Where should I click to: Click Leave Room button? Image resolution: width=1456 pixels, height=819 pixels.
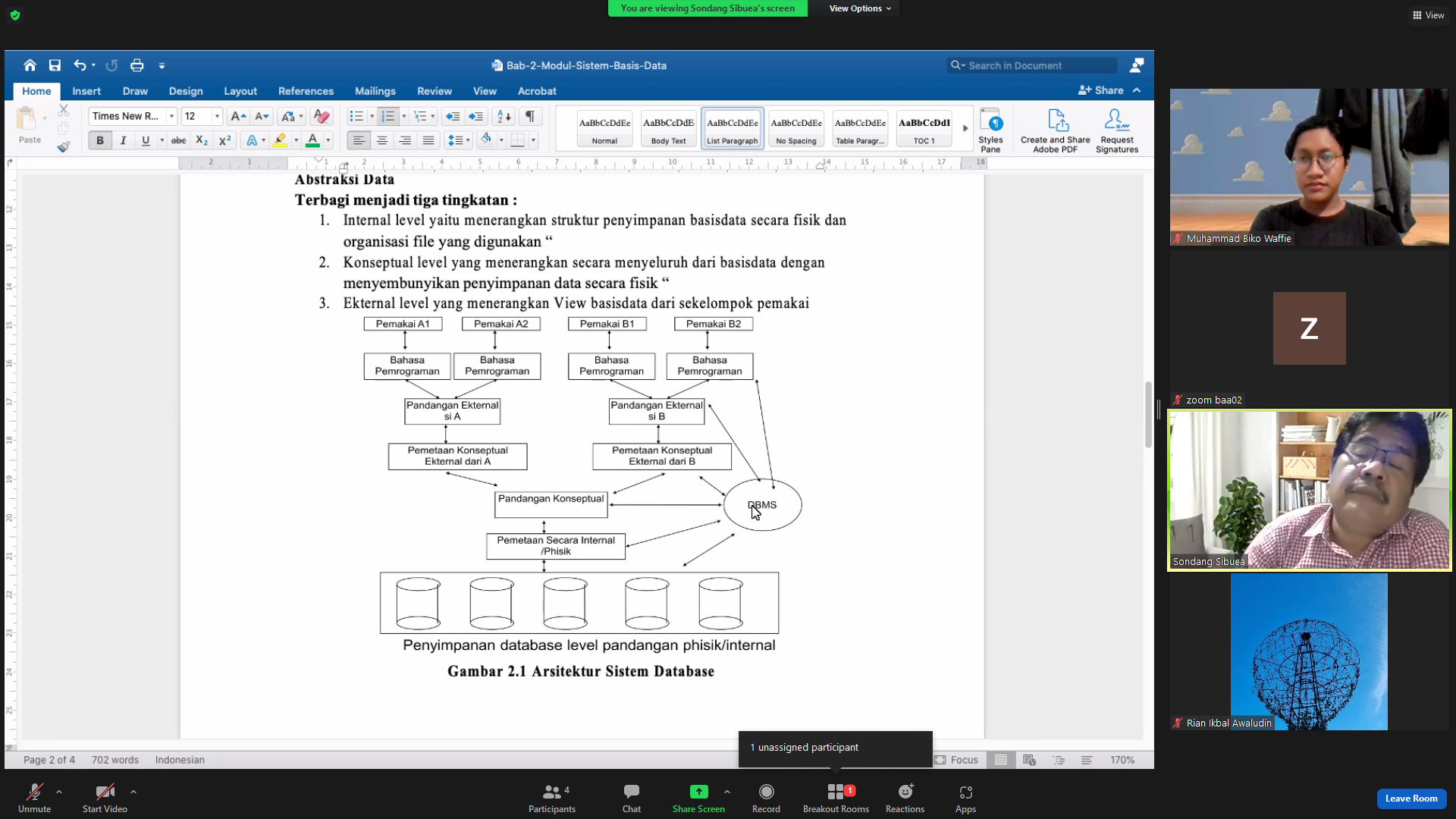(x=1411, y=799)
